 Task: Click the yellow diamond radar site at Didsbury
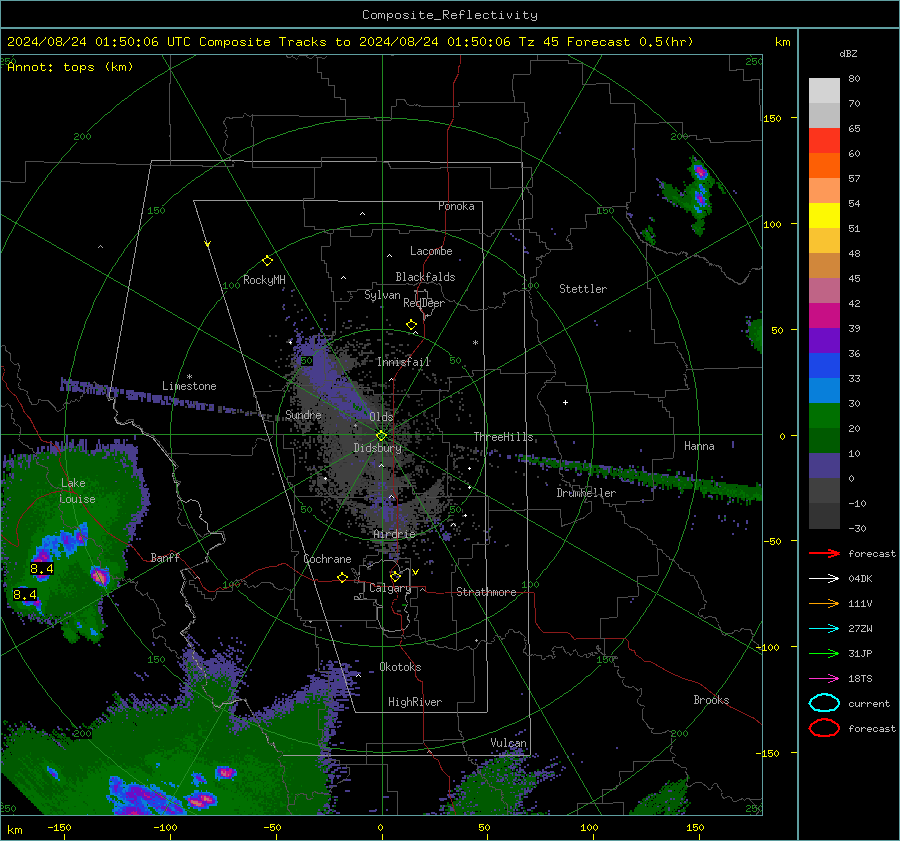381,436
